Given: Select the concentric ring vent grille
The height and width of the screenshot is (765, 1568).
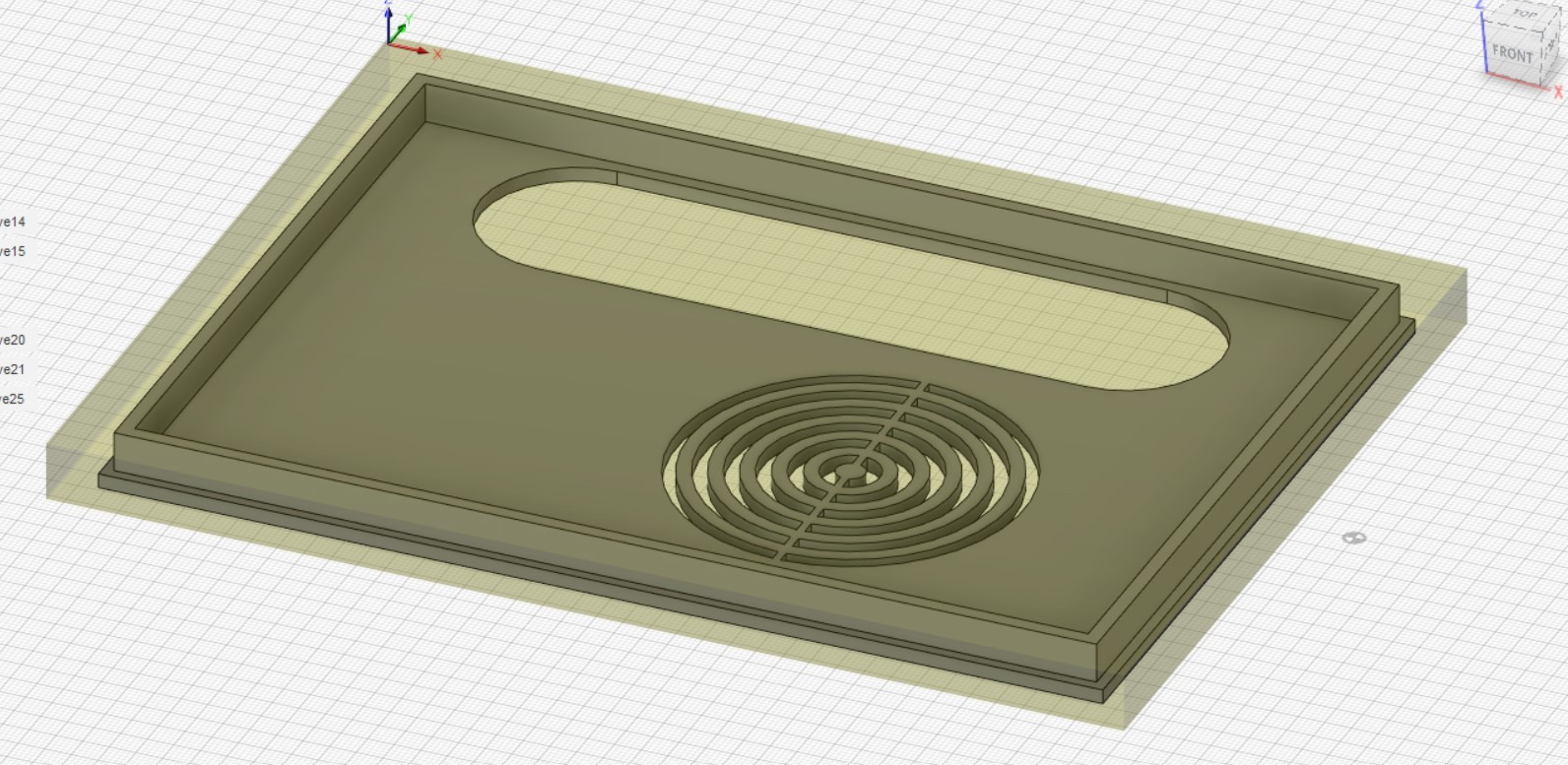Looking at the screenshot, I should click(851, 472).
